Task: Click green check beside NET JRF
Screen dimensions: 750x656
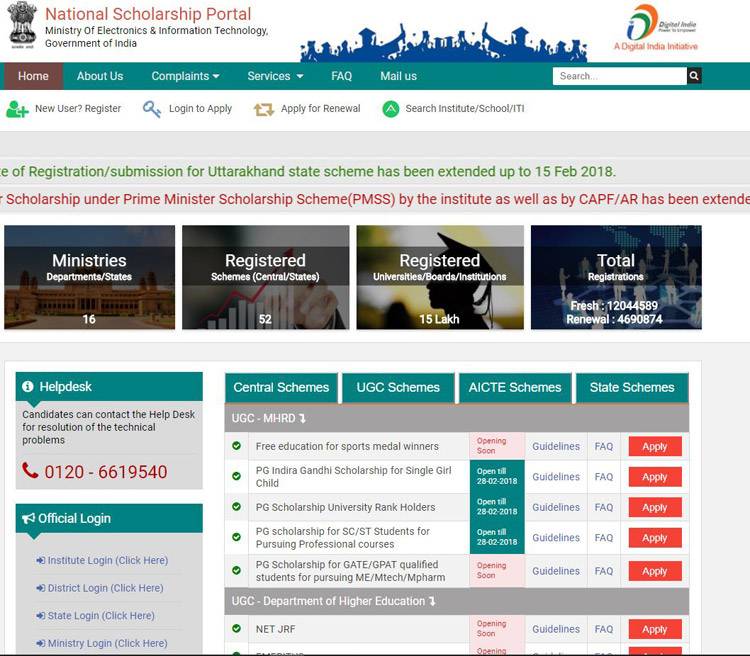Action: click(x=236, y=629)
